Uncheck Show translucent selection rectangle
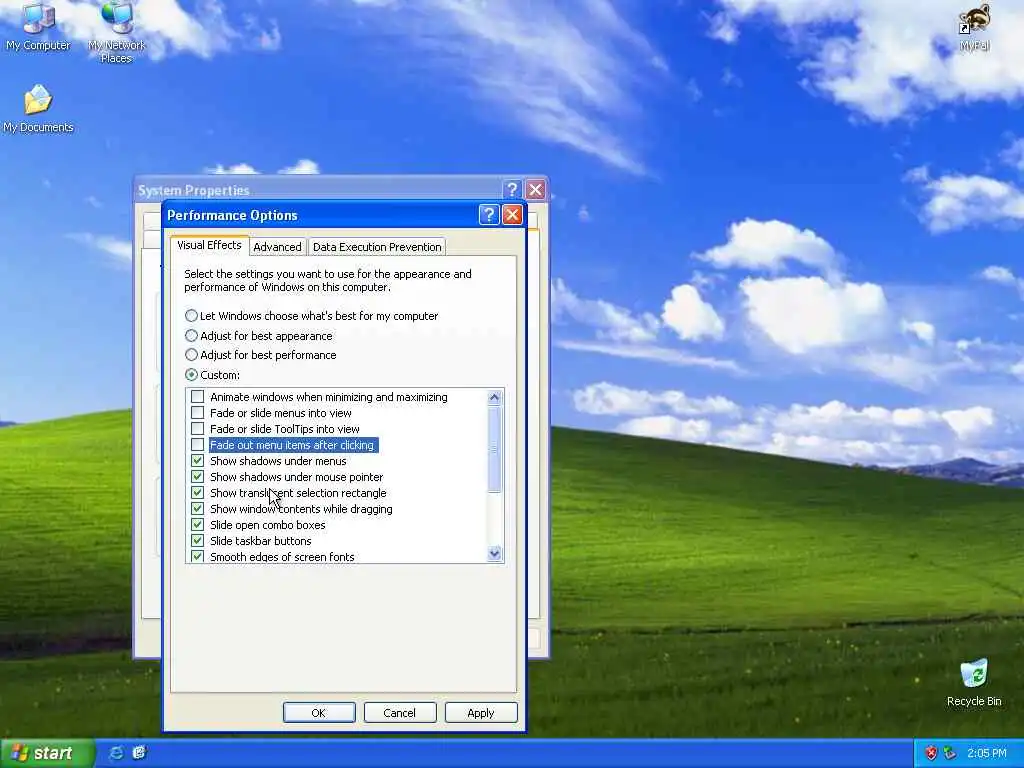This screenshot has height=768, width=1024. [197, 492]
